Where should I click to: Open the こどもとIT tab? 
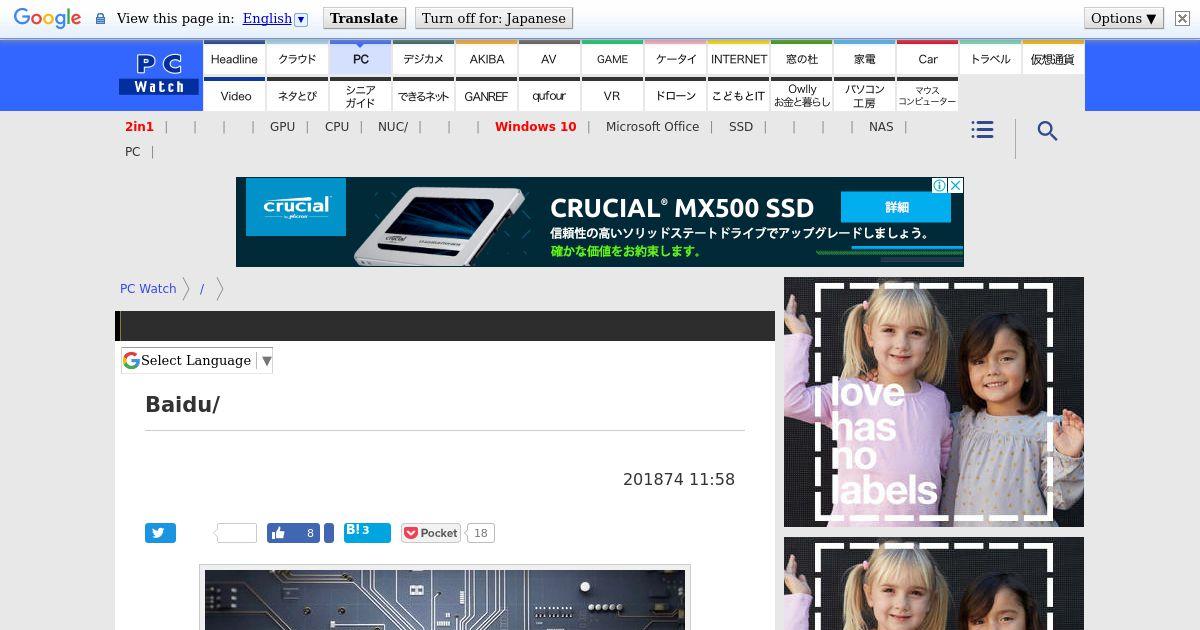pos(738,95)
